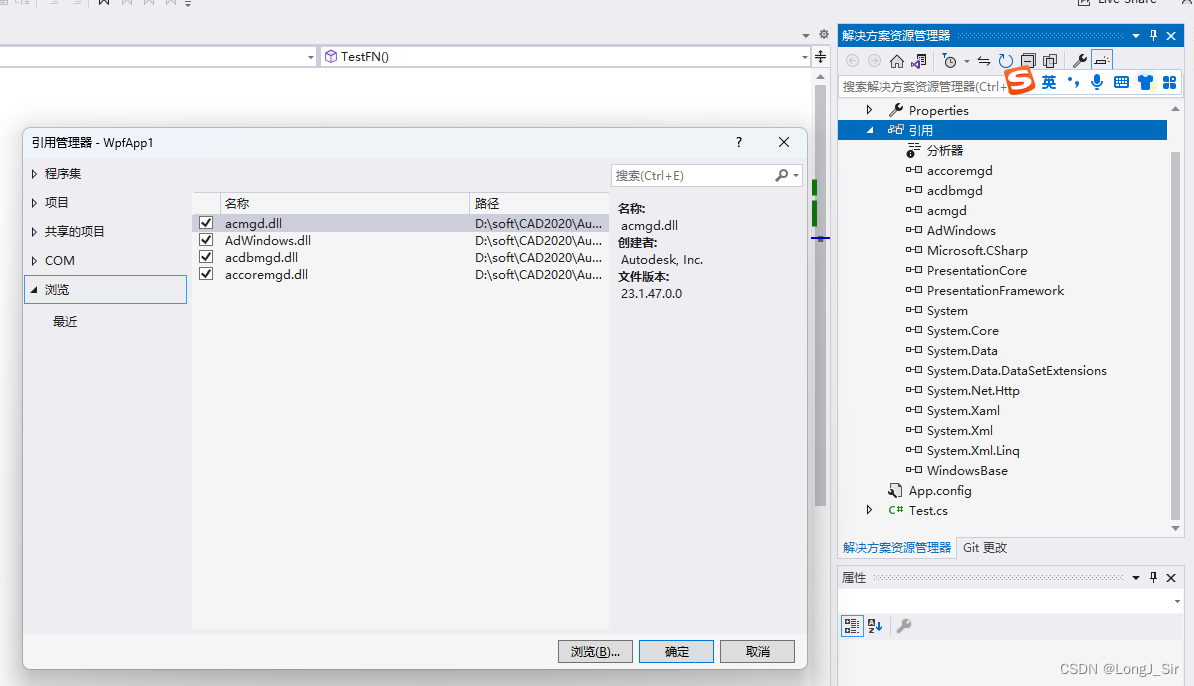Click Categorized view icon in Properties panel
This screenshot has width=1194, height=686.
click(x=851, y=626)
